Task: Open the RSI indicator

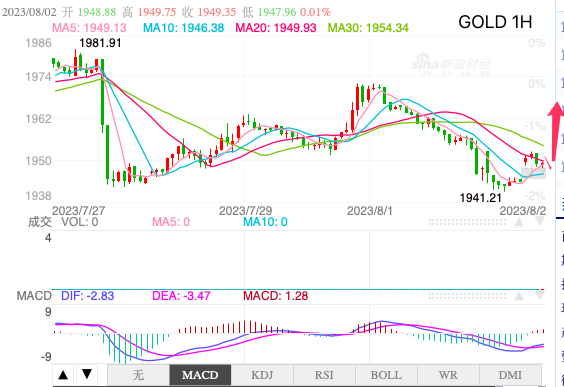Action: click(324, 375)
